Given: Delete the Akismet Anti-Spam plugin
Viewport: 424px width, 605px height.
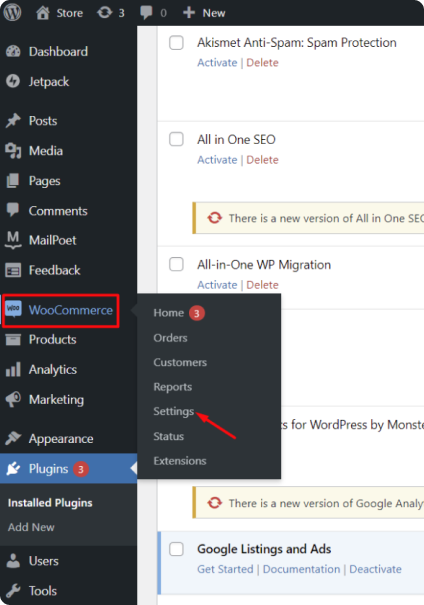Looking at the screenshot, I should [x=262, y=63].
